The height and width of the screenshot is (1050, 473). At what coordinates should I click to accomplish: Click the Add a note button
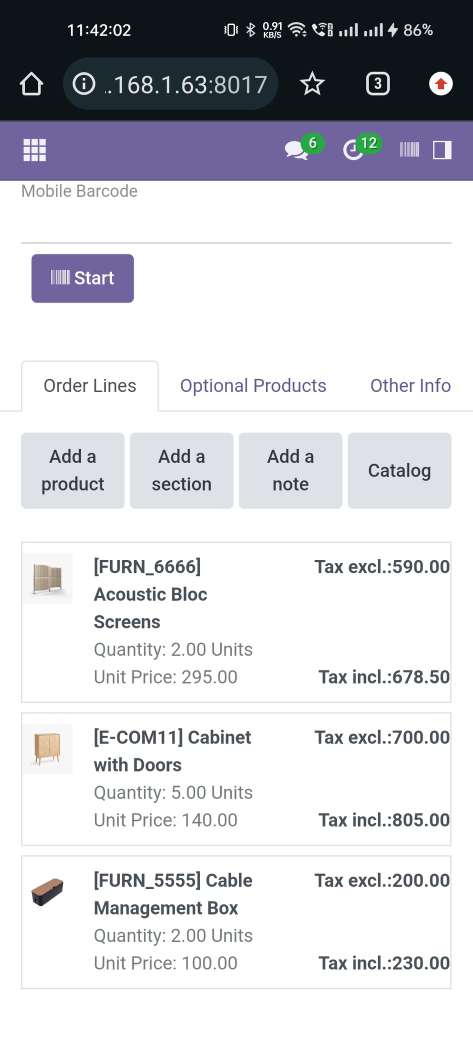[291, 470]
